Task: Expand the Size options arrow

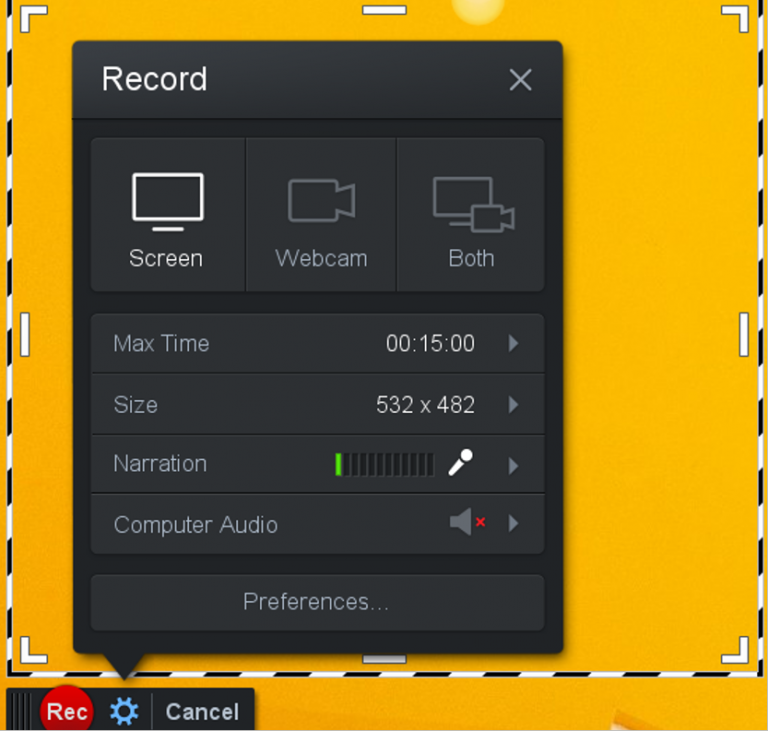Action: [513, 404]
